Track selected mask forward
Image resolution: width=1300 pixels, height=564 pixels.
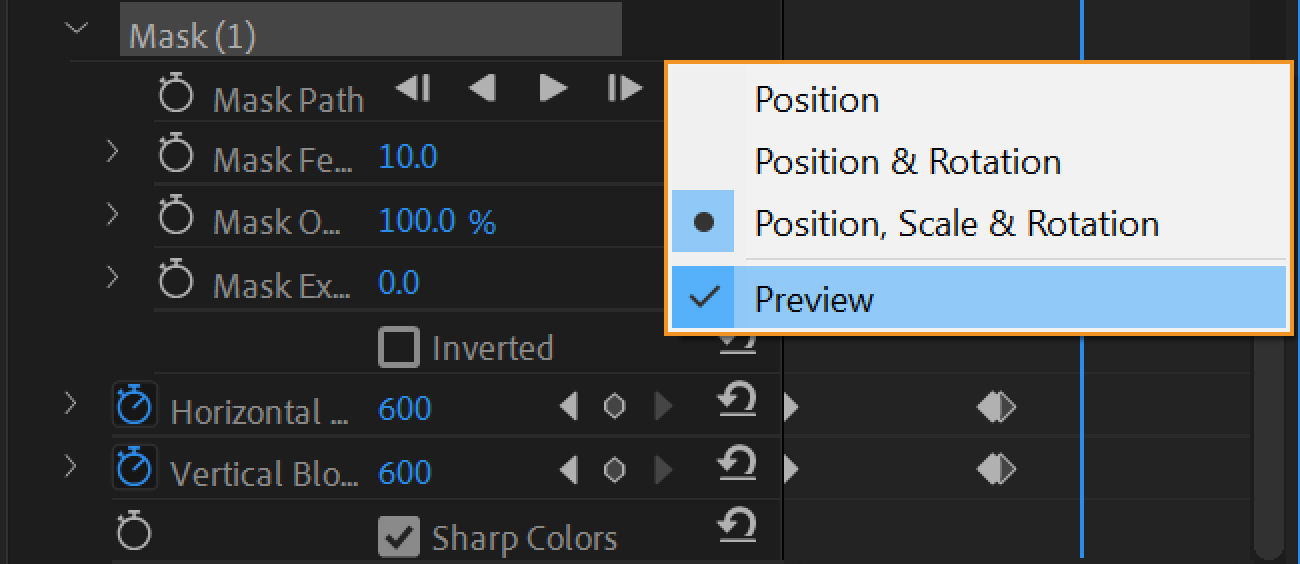click(x=552, y=89)
